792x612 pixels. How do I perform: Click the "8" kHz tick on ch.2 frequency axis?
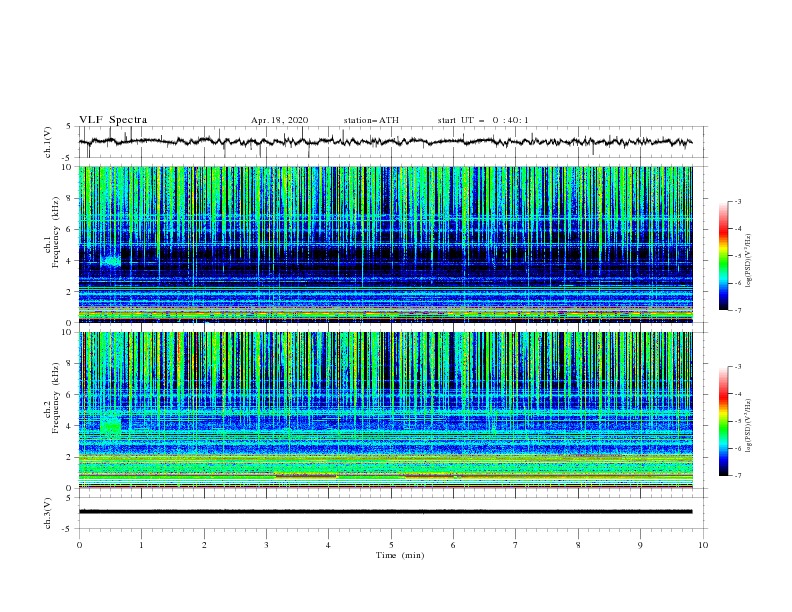[71, 364]
